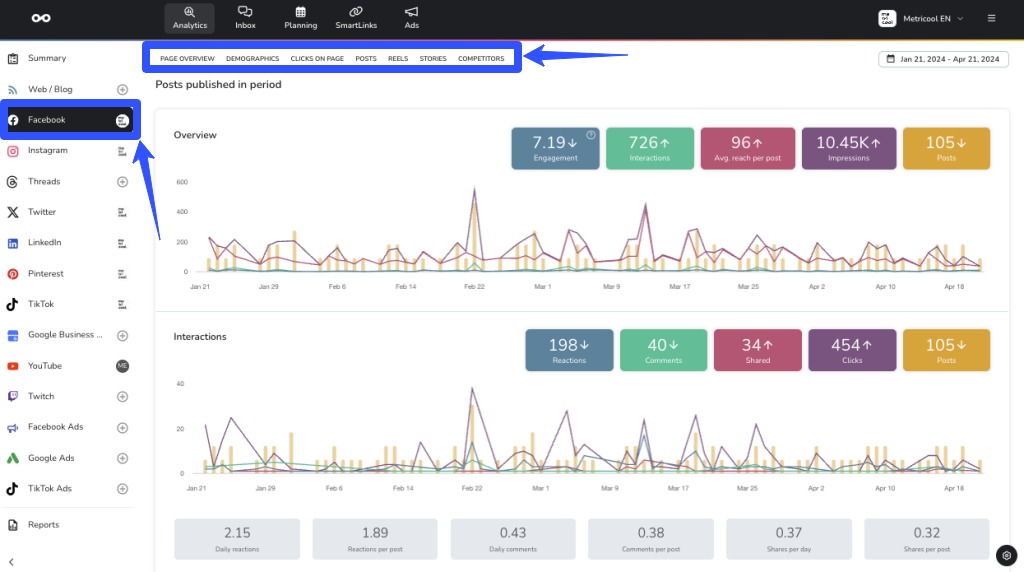
Task: Open the Metricool EN brand dropdown
Action: point(920,18)
